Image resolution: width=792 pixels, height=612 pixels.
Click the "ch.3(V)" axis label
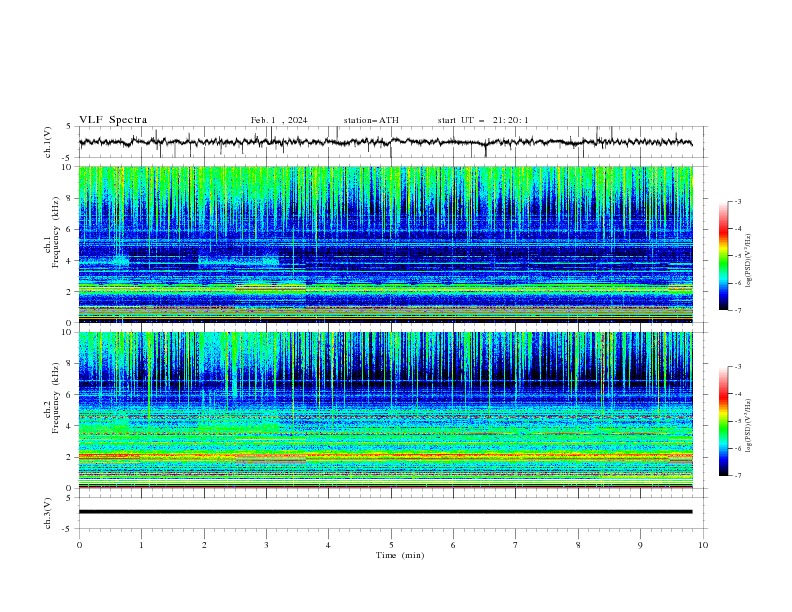48,513
